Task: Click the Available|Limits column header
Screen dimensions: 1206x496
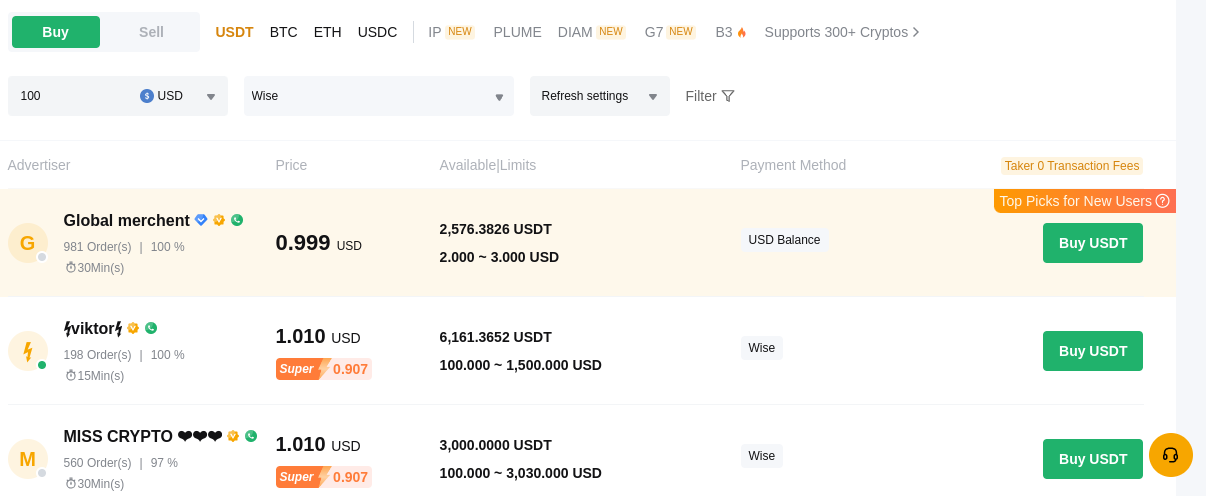Action: [x=488, y=165]
